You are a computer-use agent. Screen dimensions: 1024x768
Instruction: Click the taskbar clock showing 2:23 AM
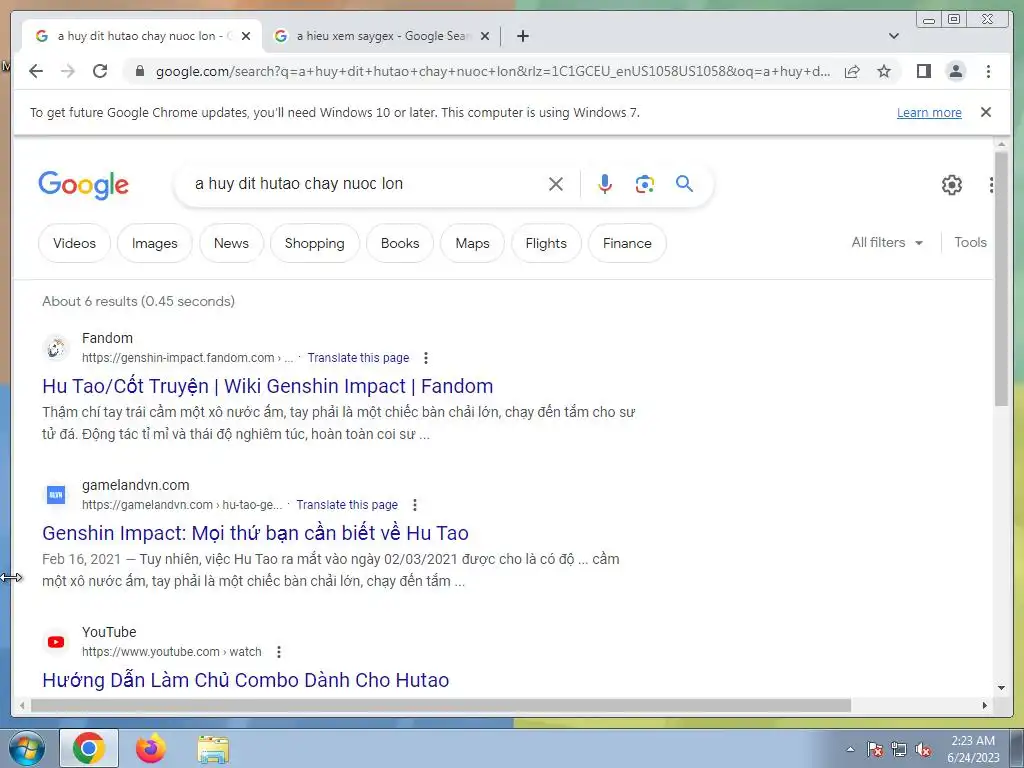coord(973,749)
